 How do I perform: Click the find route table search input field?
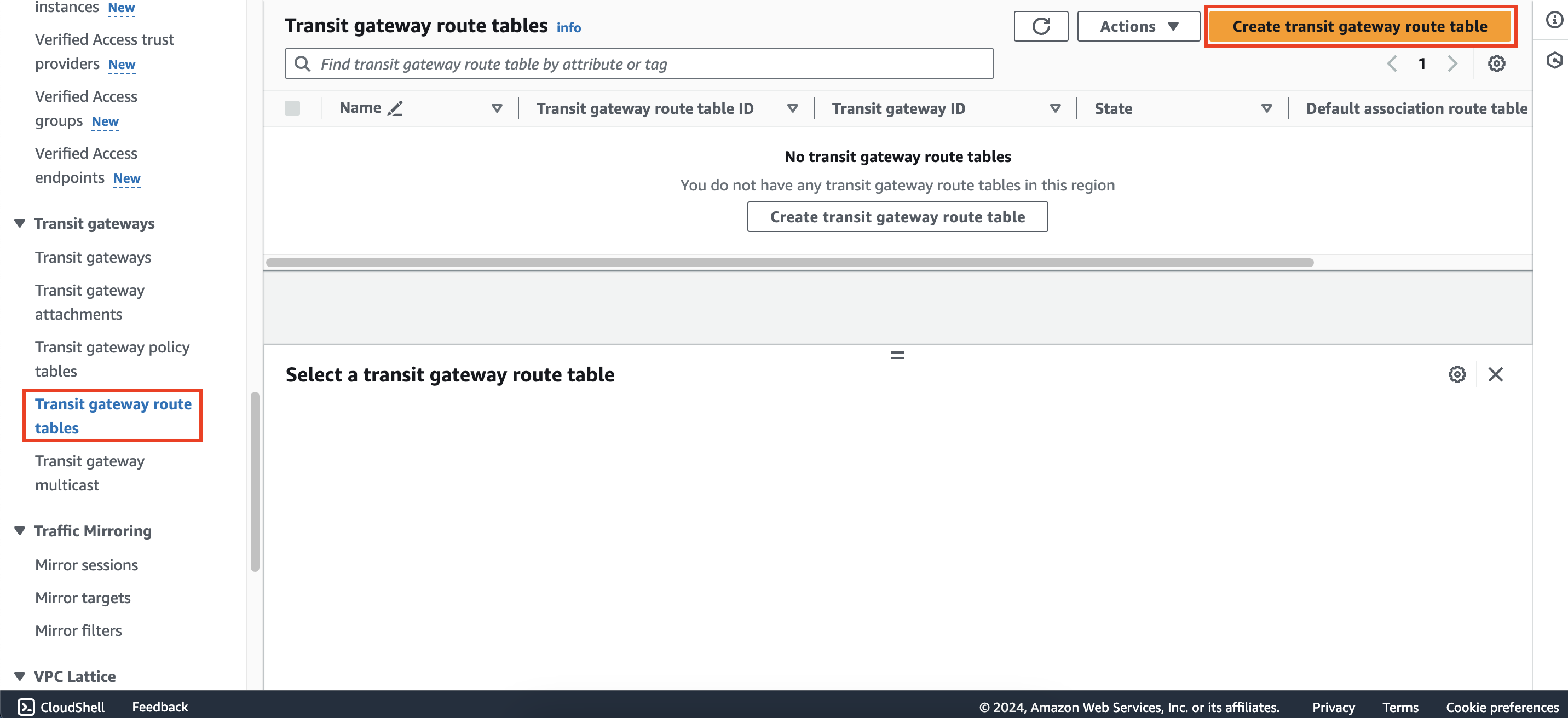pyautogui.click(x=639, y=64)
